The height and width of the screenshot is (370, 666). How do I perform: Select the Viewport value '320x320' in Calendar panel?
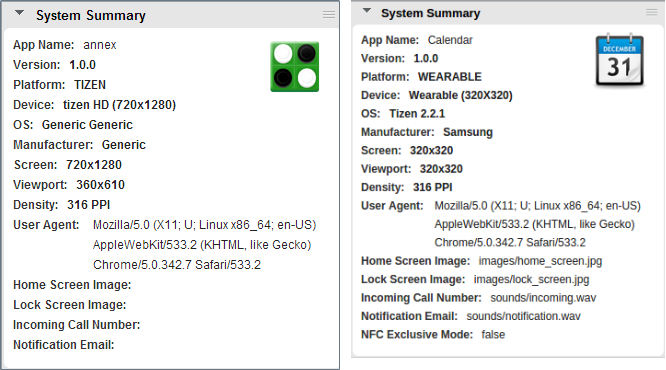441,169
